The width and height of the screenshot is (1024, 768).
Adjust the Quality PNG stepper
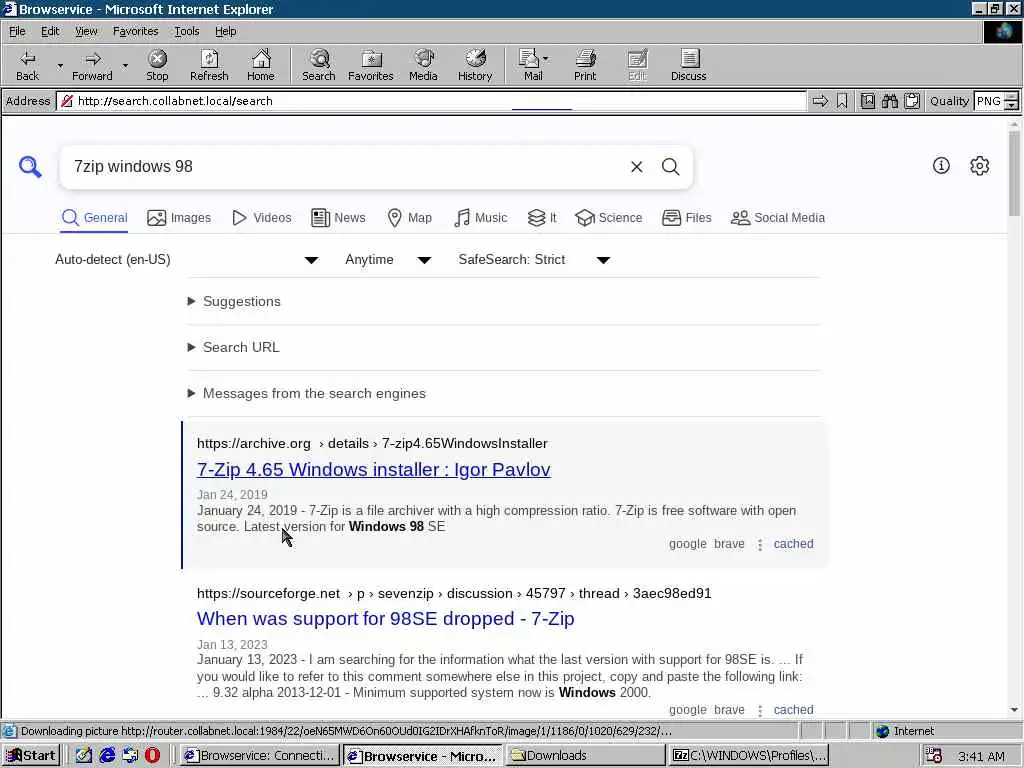pyautogui.click(x=1012, y=101)
